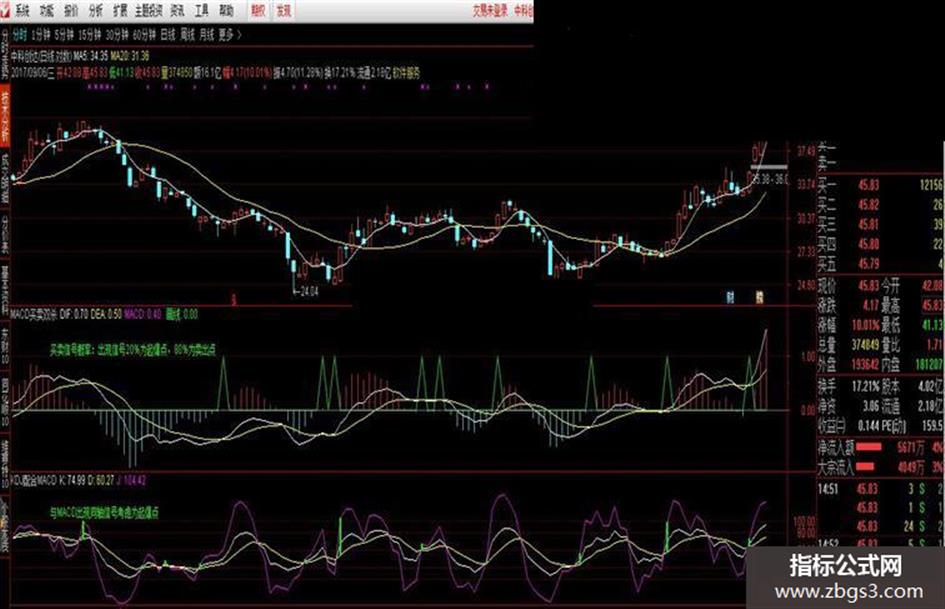Click the 买四 bid row at 45.80
The height and width of the screenshot is (609, 945).
point(880,244)
